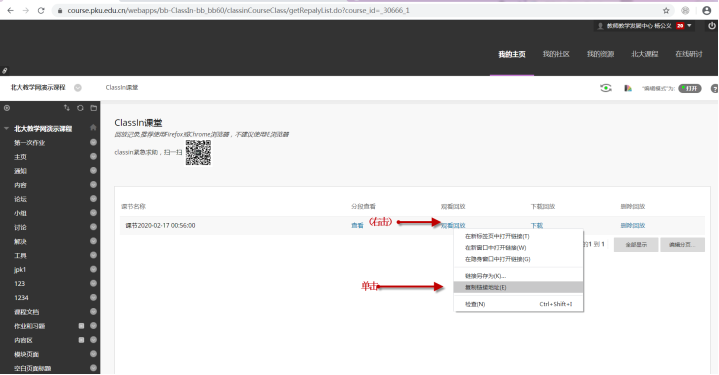Image resolution: width=719 pixels, height=375 pixels.
Task: Open the 我的资源 tab
Action: point(600,54)
